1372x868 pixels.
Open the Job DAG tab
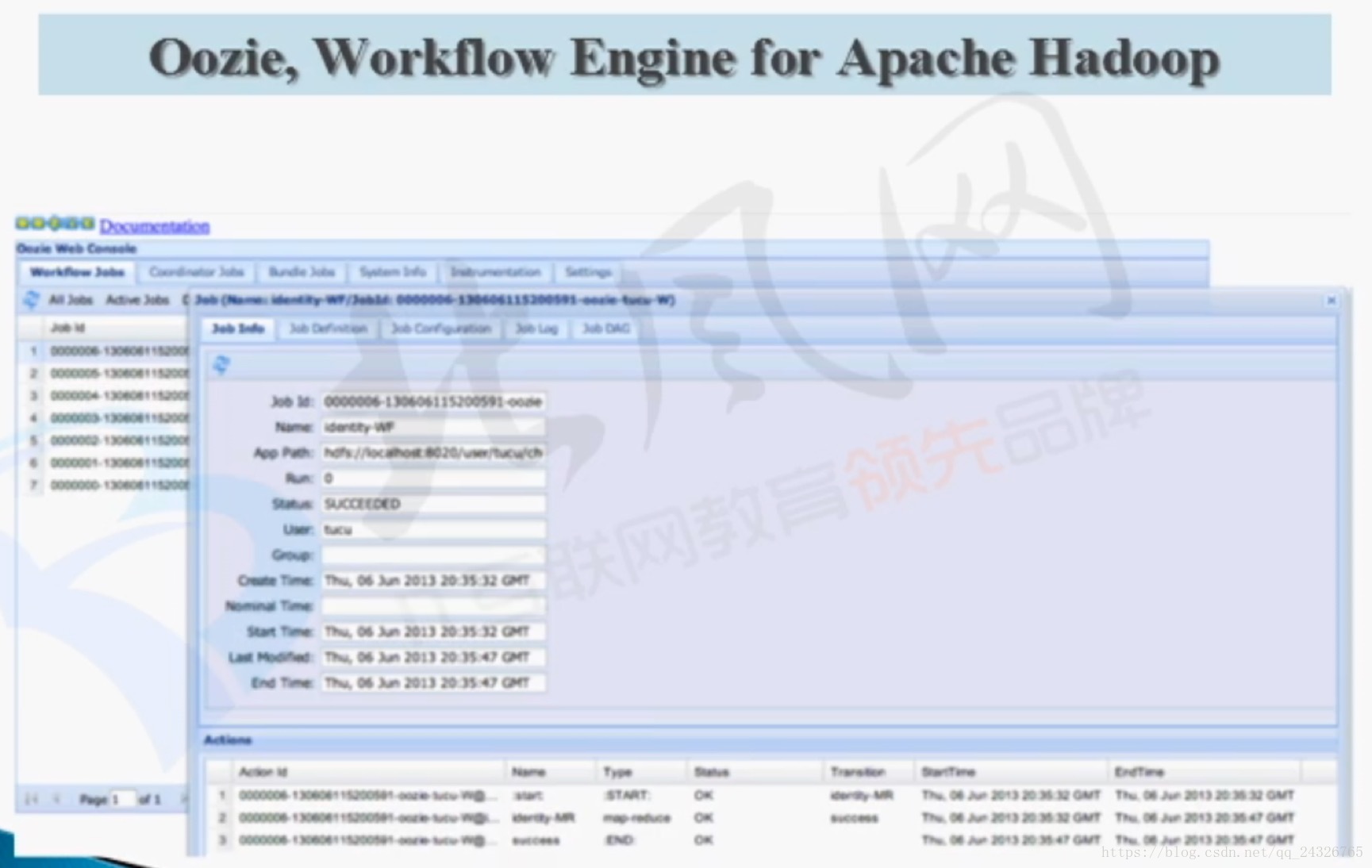[606, 328]
